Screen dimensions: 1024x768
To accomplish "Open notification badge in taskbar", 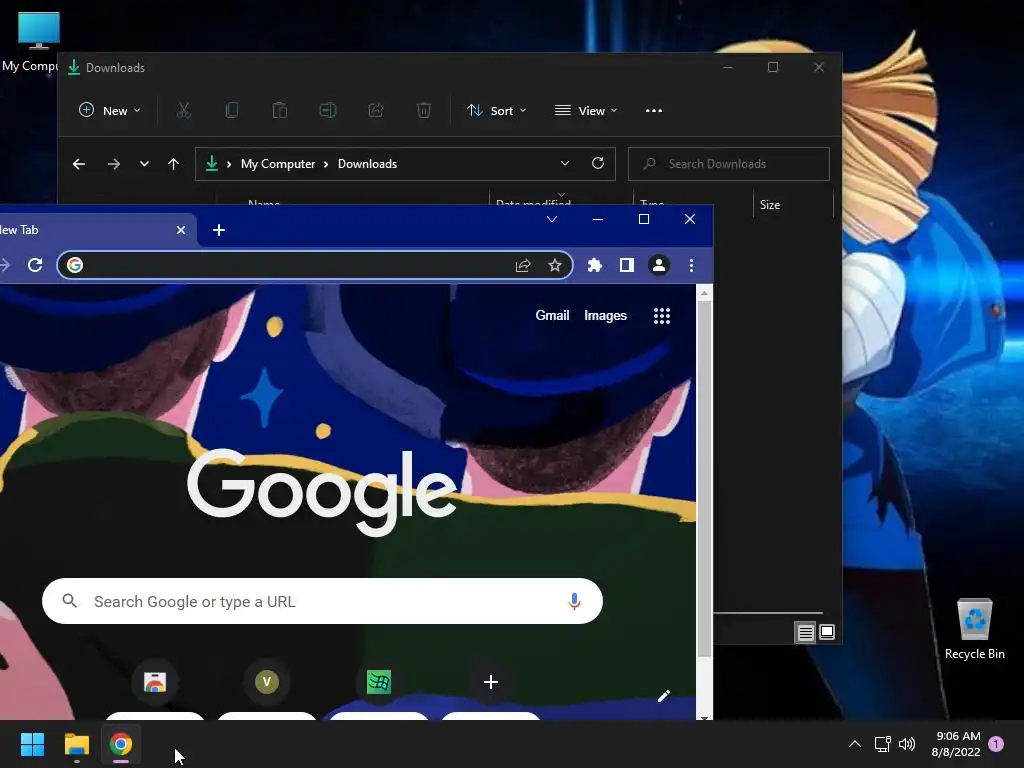I will pyautogui.click(x=997, y=743).
